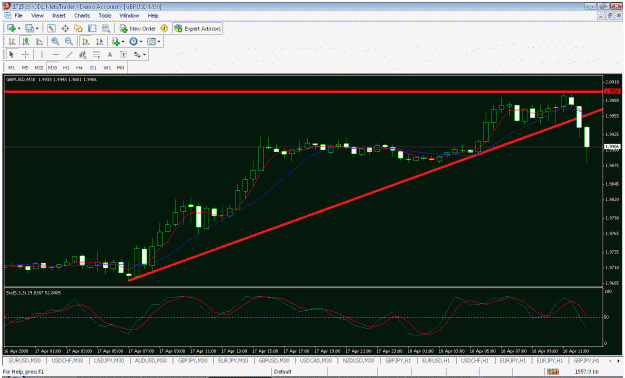Image resolution: width=625 pixels, height=378 pixels.
Task: Switch chart to bar chart type
Action: tap(12, 41)
